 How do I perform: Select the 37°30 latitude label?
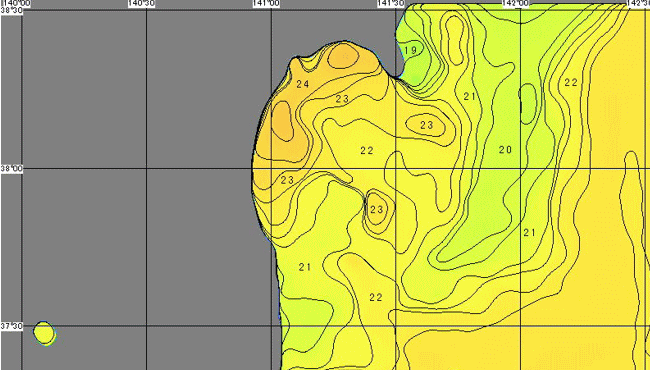[11, 326]
